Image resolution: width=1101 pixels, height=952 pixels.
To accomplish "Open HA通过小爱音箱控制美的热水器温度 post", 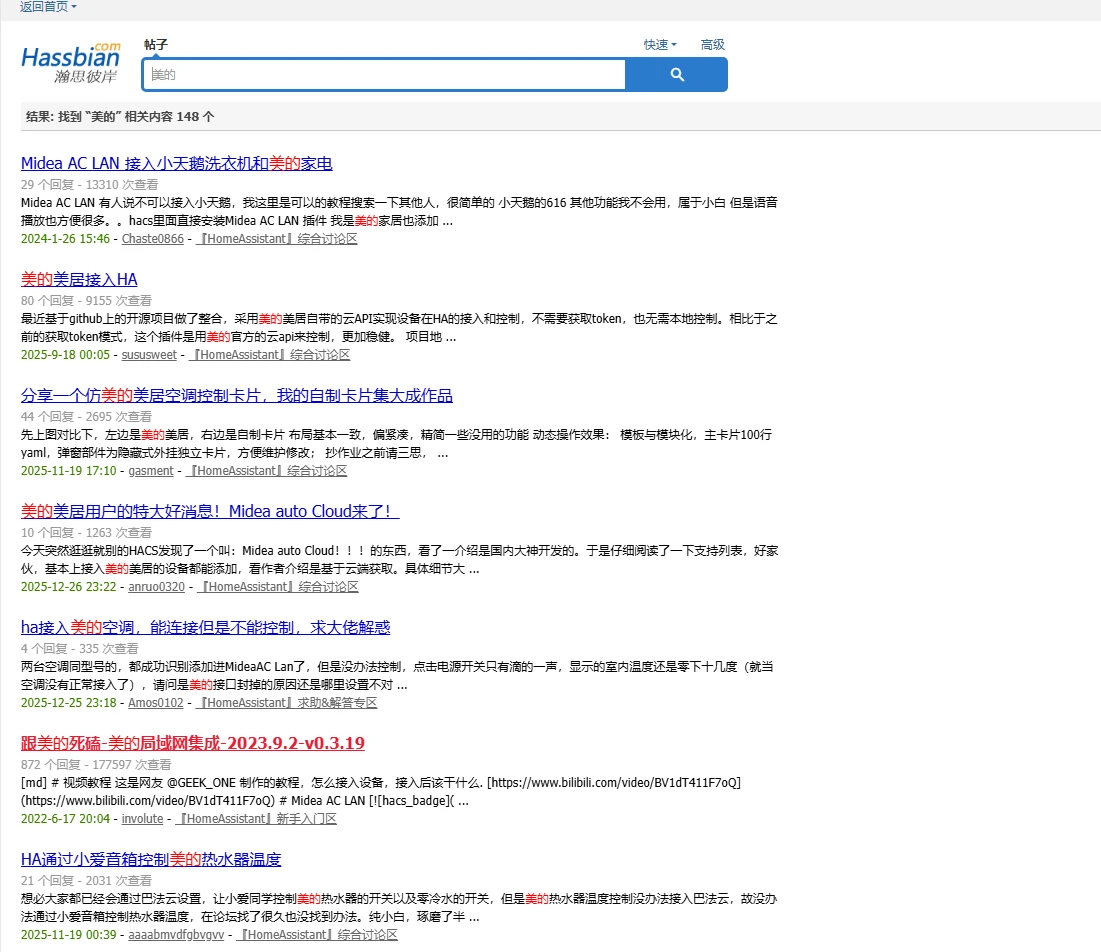I will [x=151, y=859].
